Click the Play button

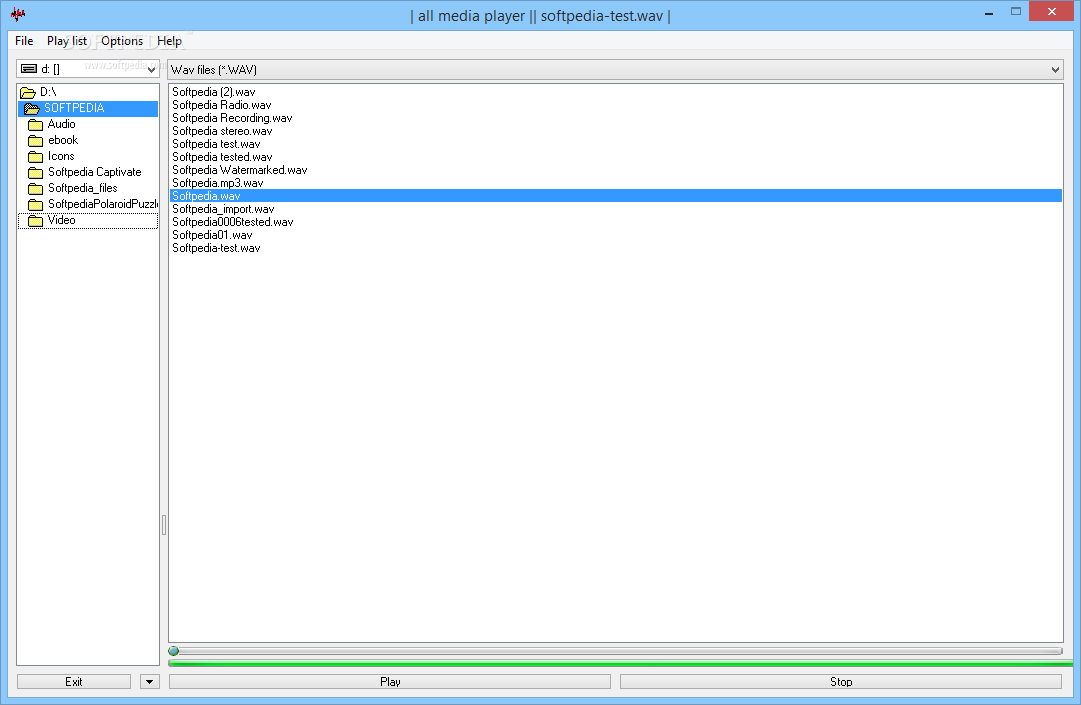click(390, 682)
